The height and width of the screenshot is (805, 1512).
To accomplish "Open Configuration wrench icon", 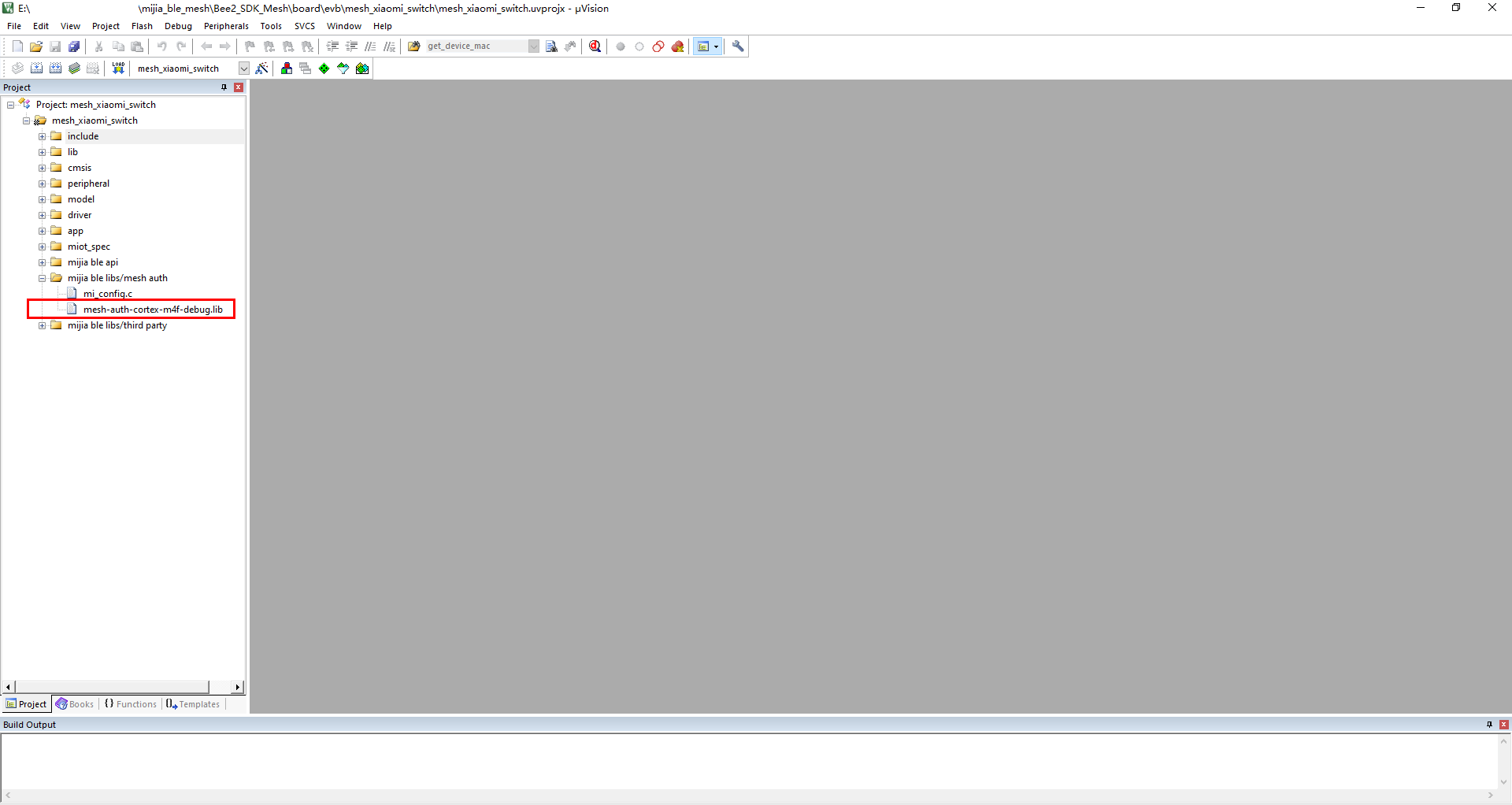I will tap(738, 46).
